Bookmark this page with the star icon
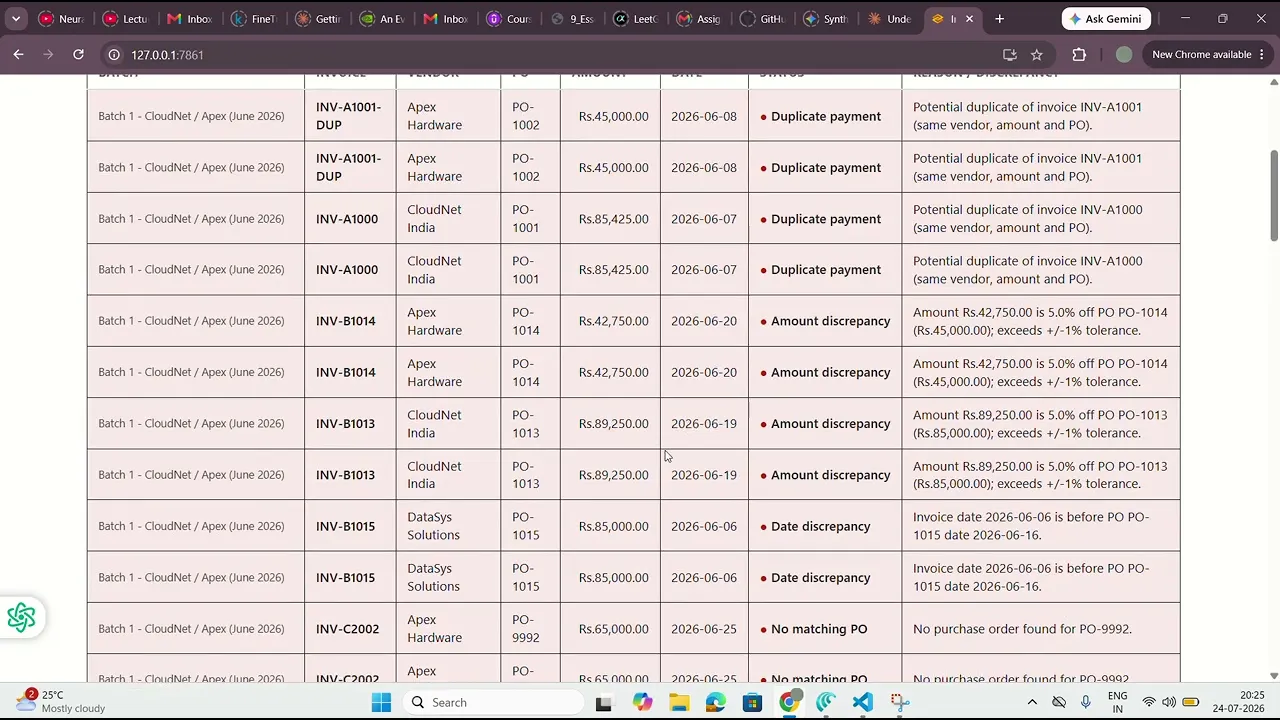 [x=1036, y=55]
